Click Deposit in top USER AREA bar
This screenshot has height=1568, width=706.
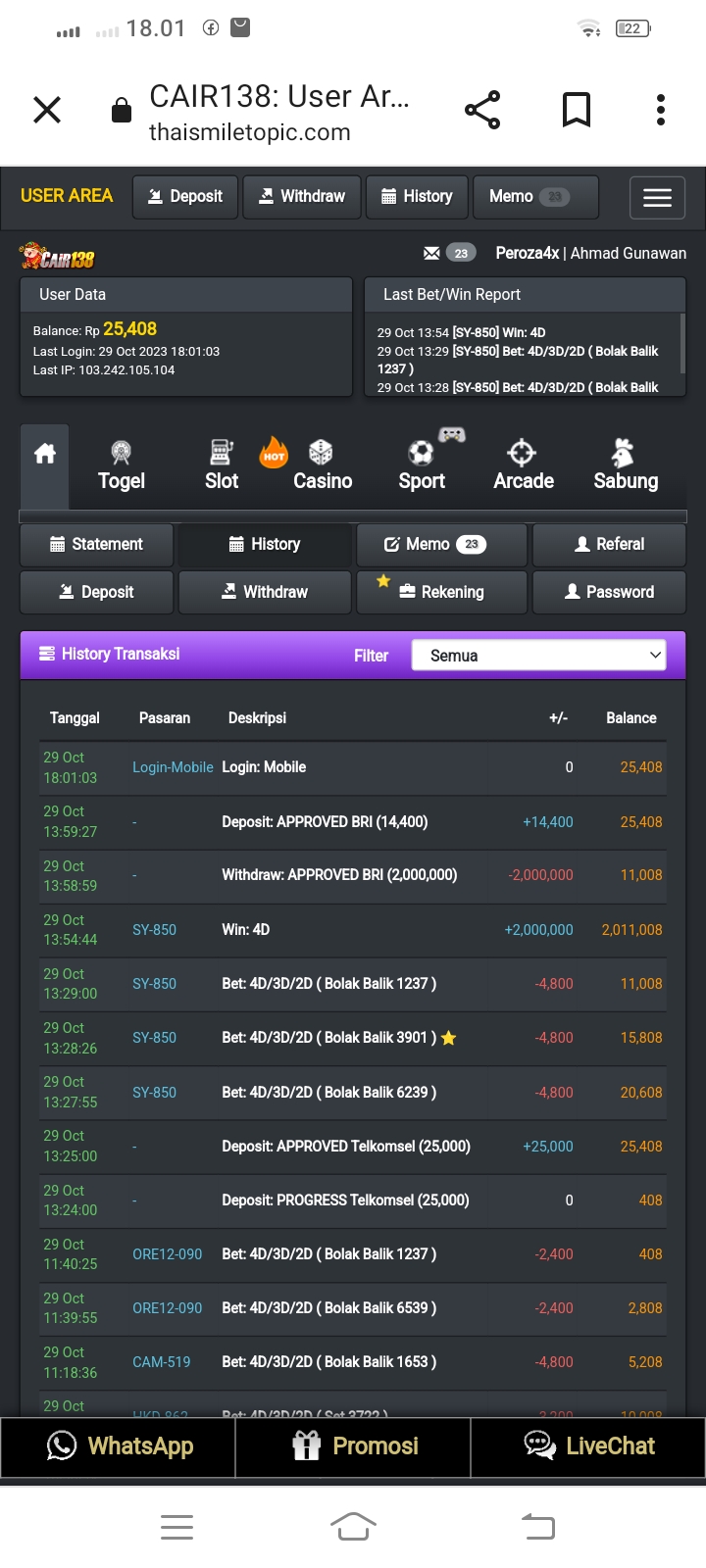(x=185, y=197)
